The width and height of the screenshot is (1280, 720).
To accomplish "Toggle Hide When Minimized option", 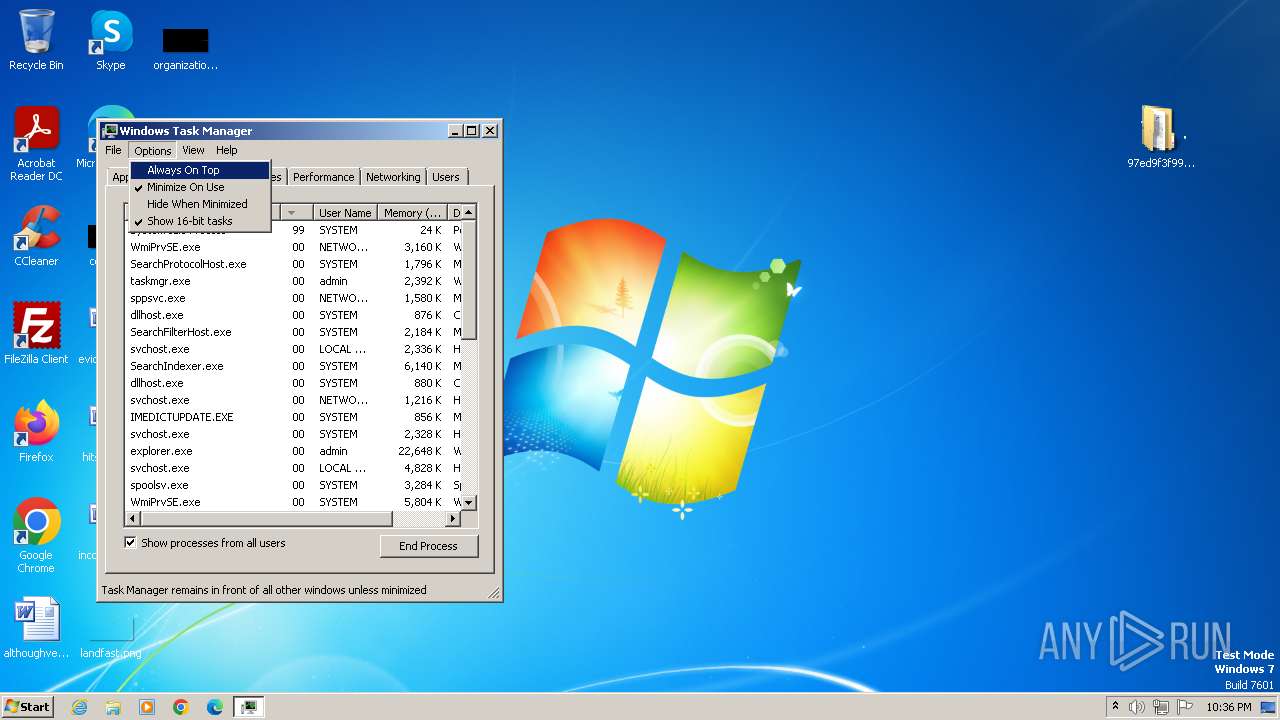I will 200,204.
